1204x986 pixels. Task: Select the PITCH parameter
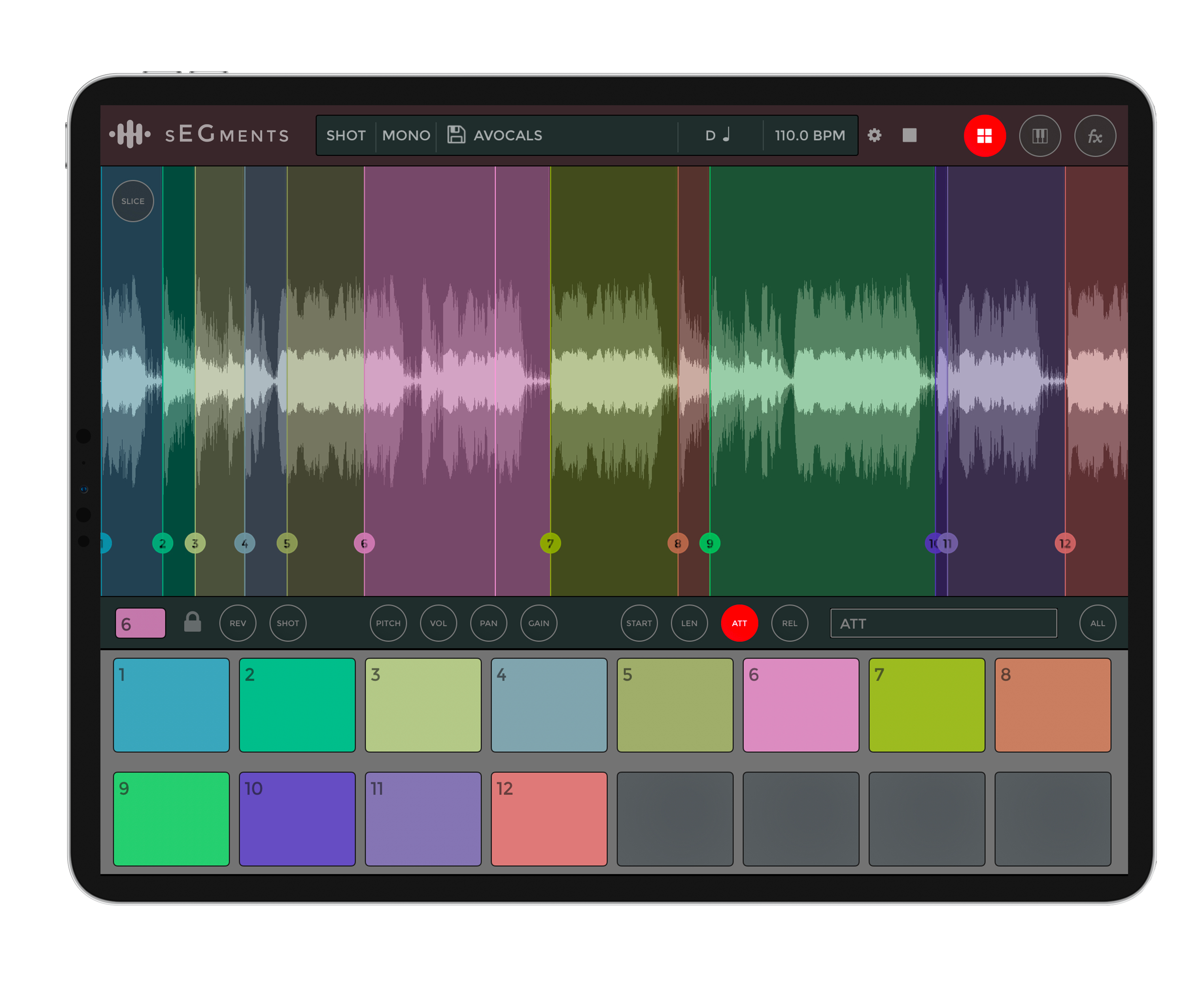[388, 623]
